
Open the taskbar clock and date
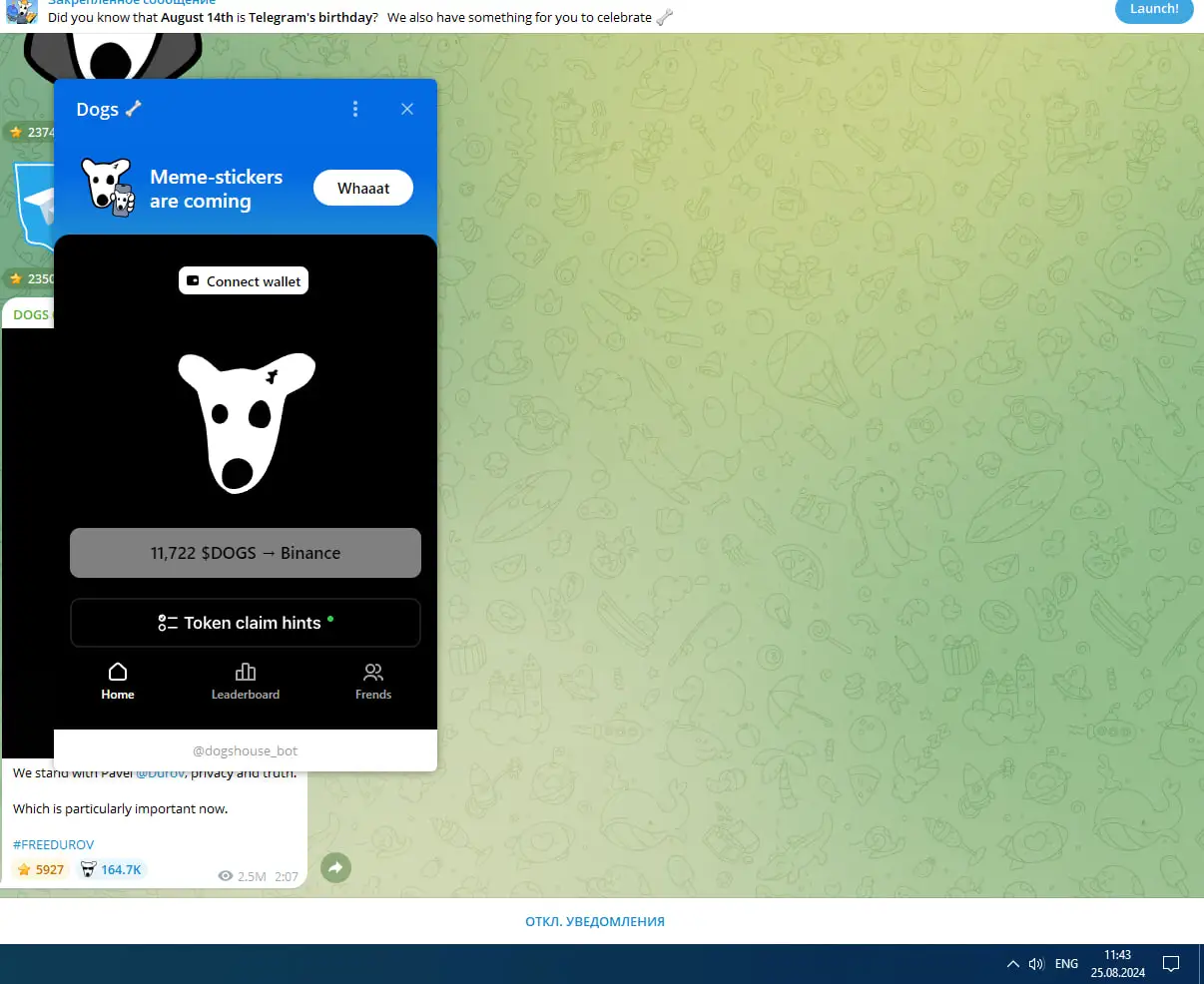(x=1118, y=964)
